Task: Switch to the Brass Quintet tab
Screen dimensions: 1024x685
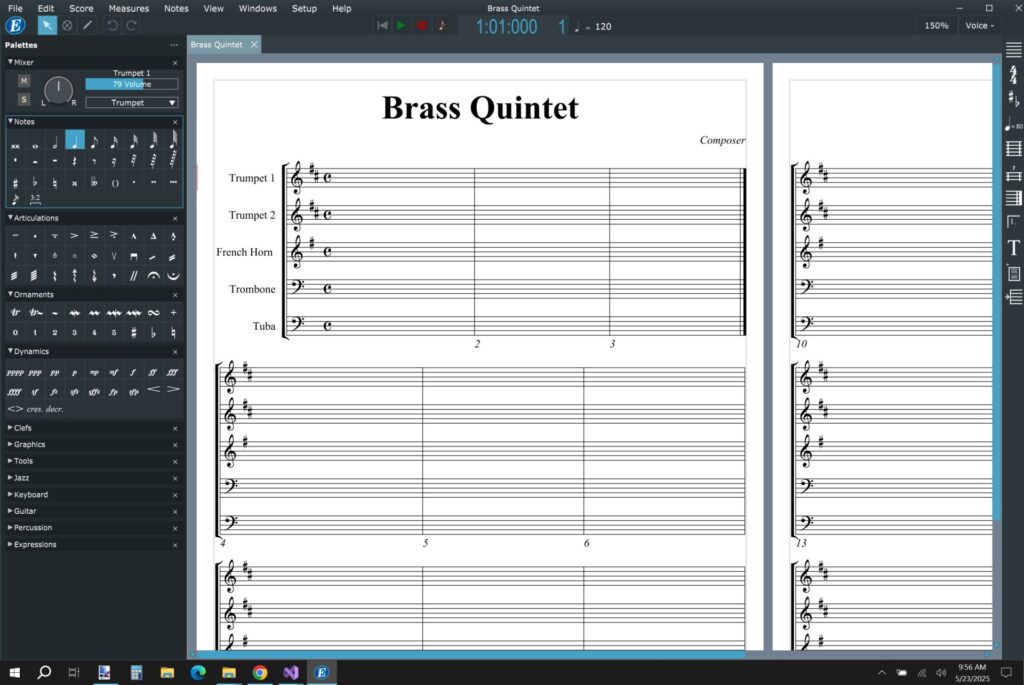Action: (x=219, y=44)
